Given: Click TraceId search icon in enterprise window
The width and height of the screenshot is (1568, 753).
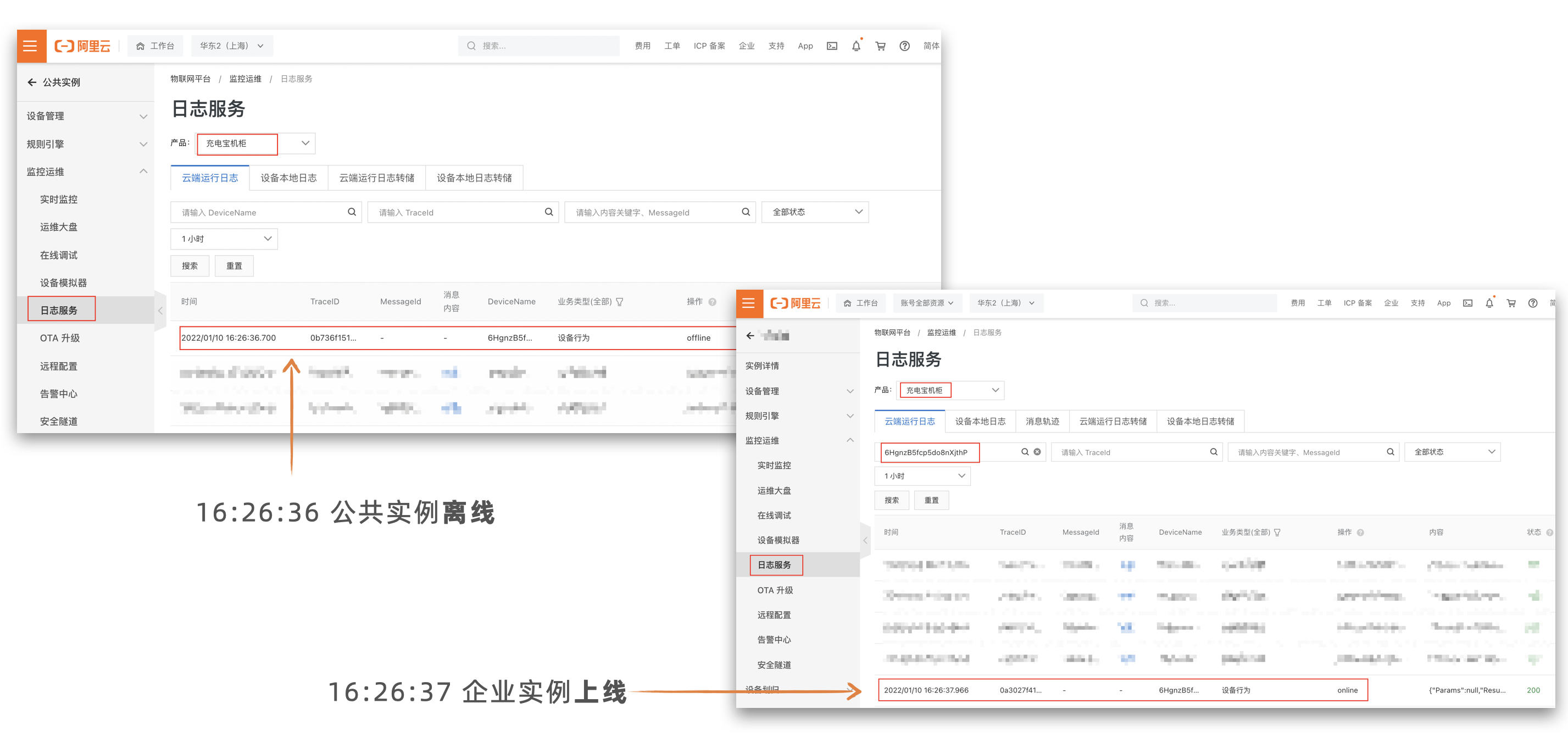Looking at the screenshot, I should click(1214, 452).
